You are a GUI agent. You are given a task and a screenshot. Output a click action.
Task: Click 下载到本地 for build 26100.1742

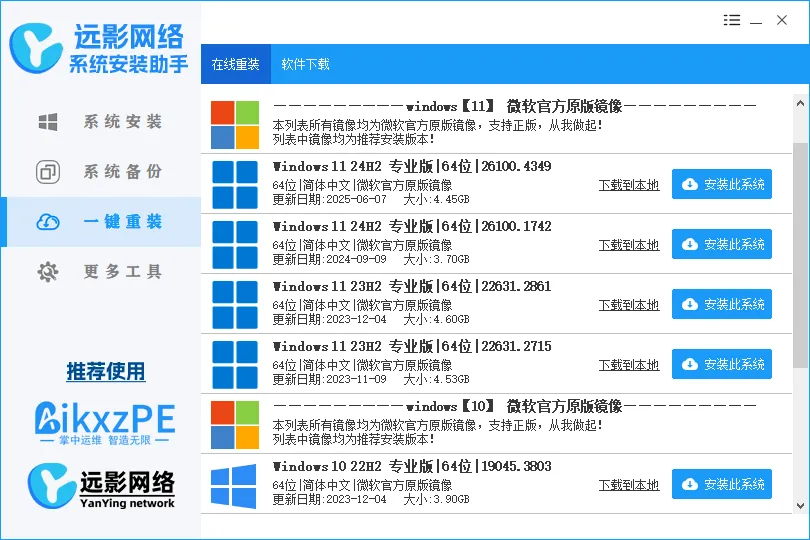(x=629, y=245)
